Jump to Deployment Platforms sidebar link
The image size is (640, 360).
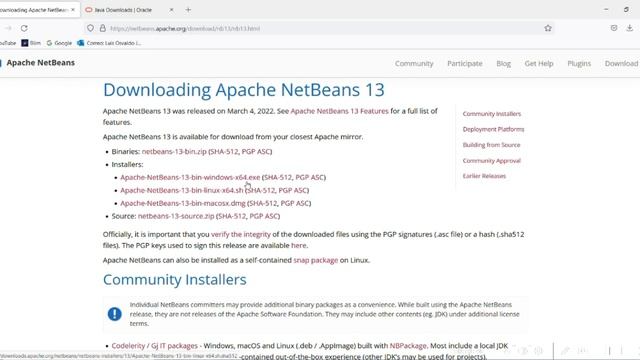click(493, 129)
